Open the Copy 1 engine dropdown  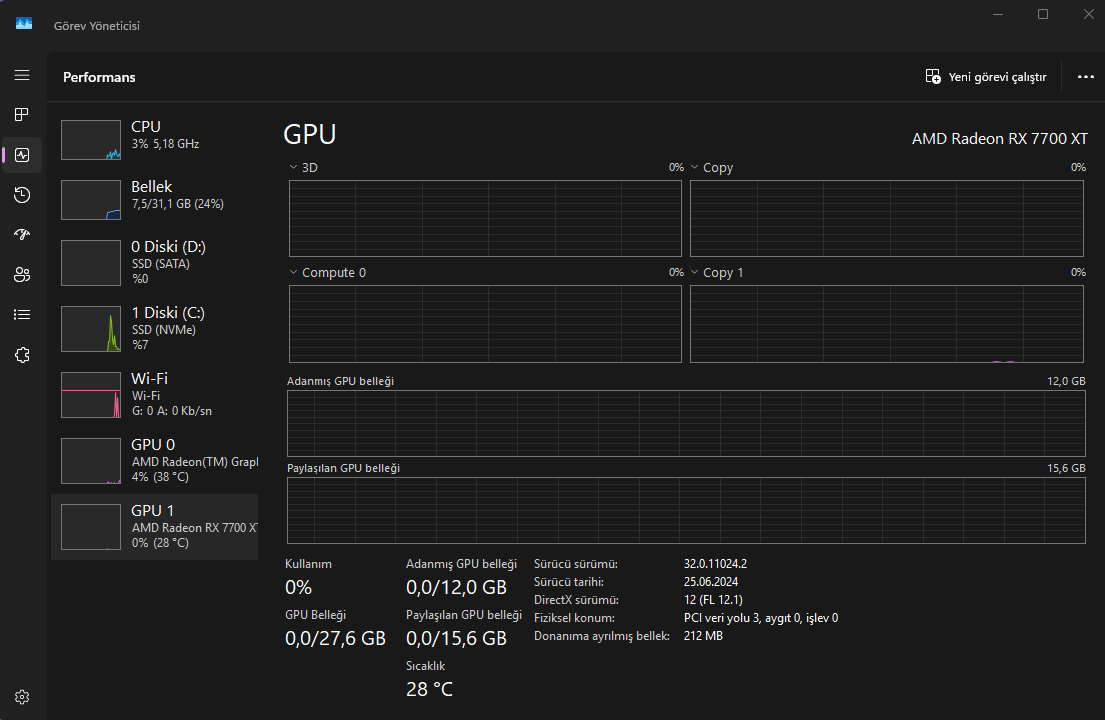point(717,273)
